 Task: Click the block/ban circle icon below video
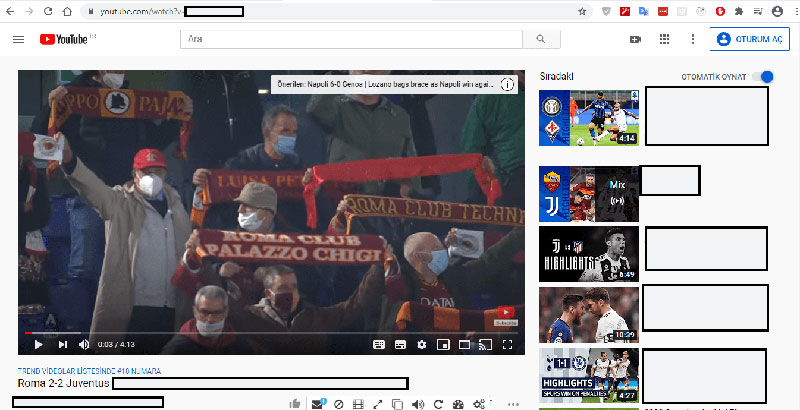click(x=338, y=404)
